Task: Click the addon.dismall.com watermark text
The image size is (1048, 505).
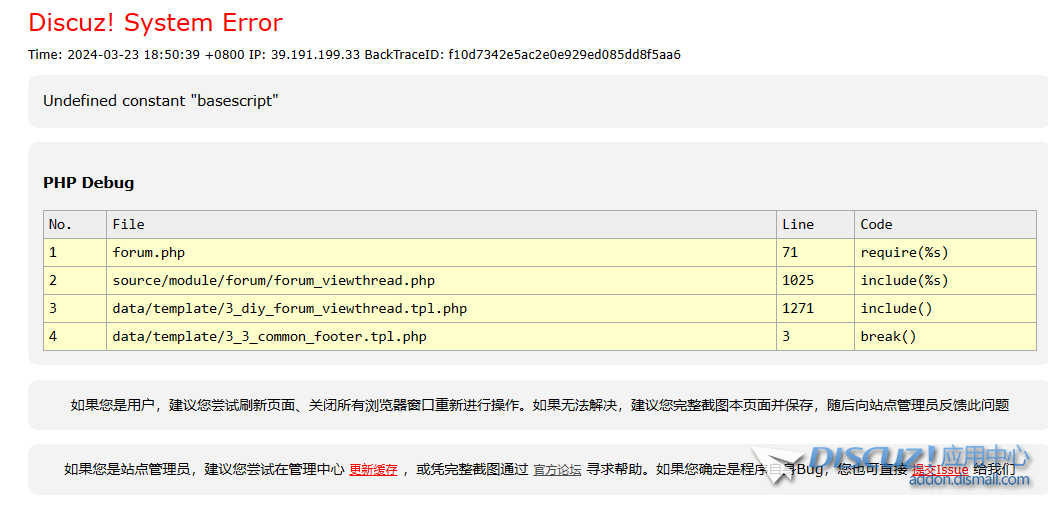Action: point(968,480)
